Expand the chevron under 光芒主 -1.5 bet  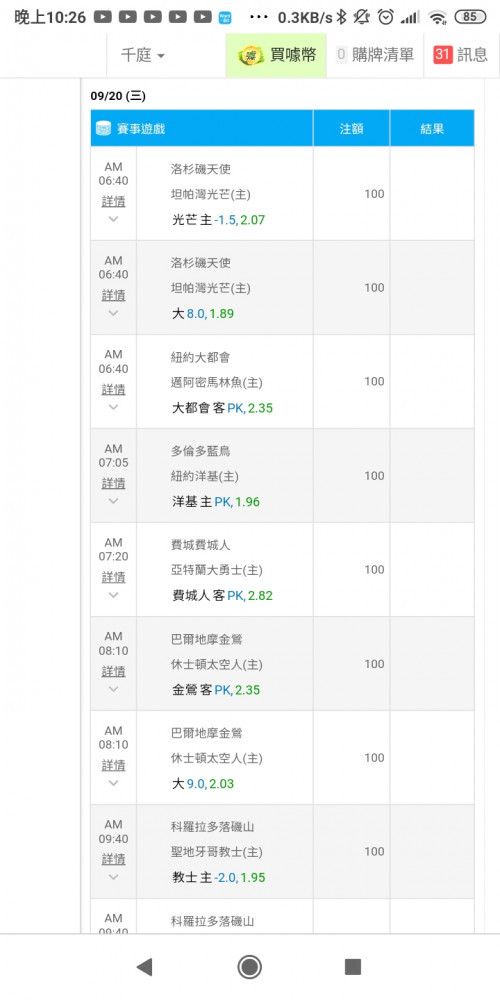[x=114, y=219]
